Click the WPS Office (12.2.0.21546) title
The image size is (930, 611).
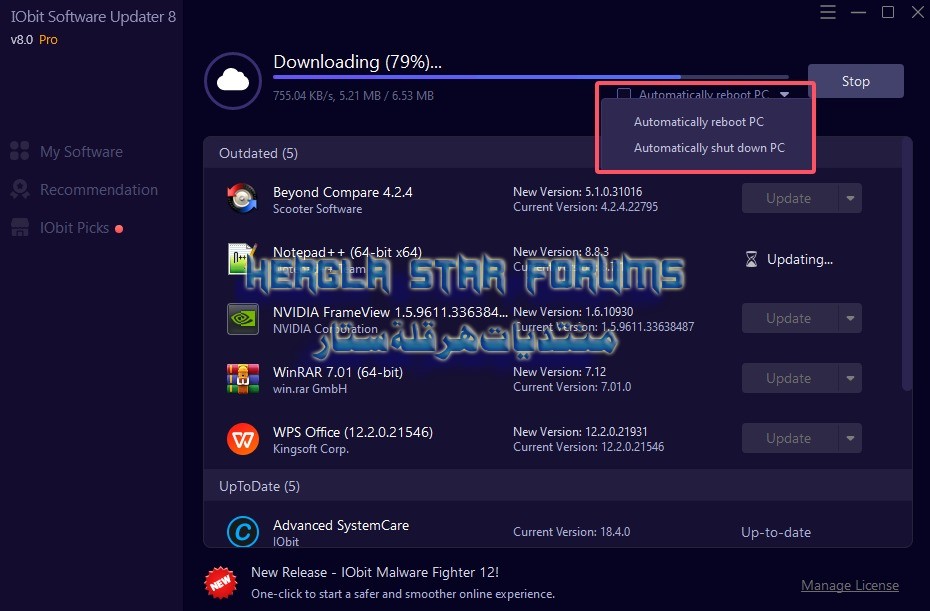(352, 432)
